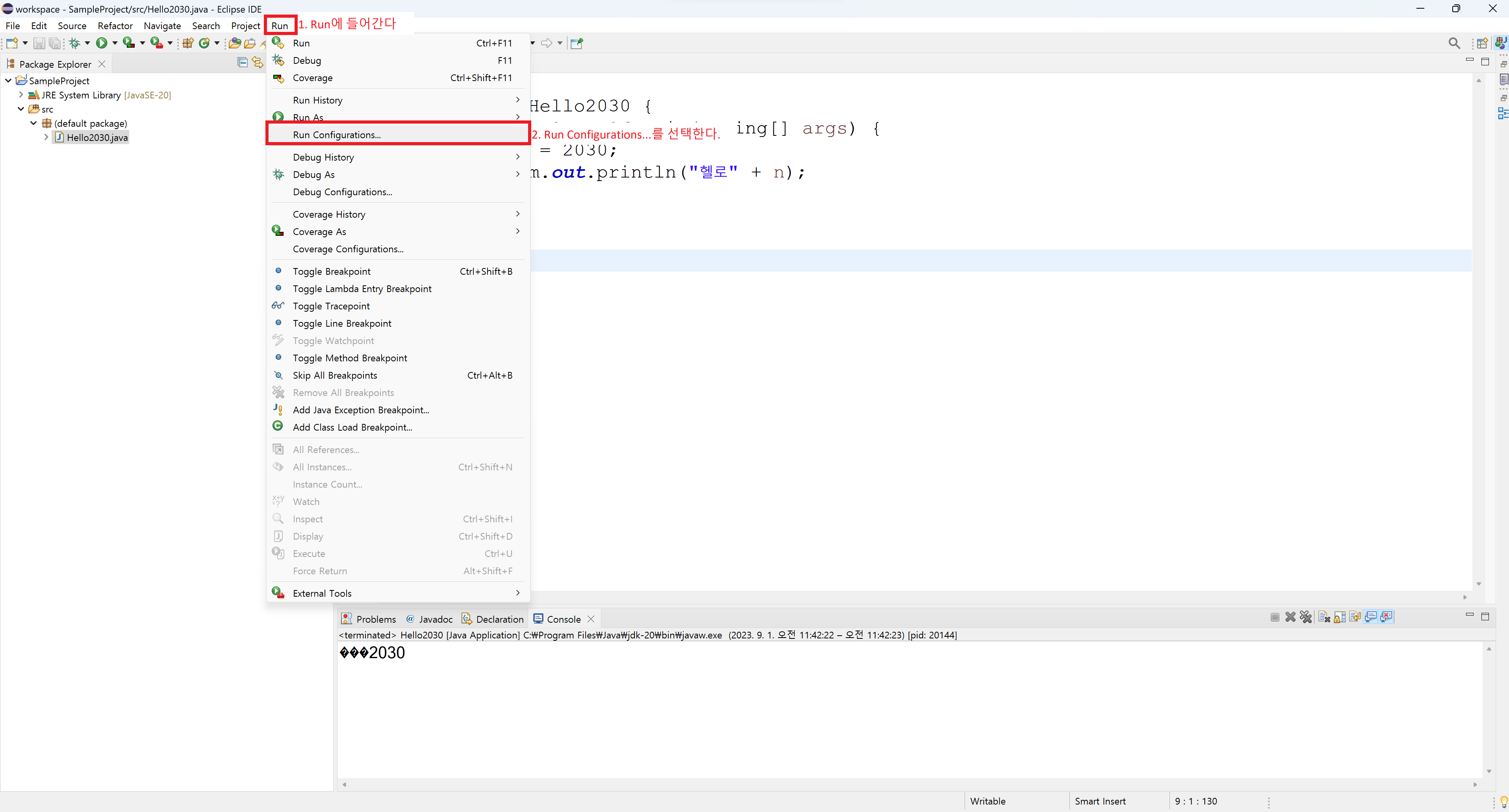
Task: Click the Open Perspective icon at top right
Action: (1482, 43)
